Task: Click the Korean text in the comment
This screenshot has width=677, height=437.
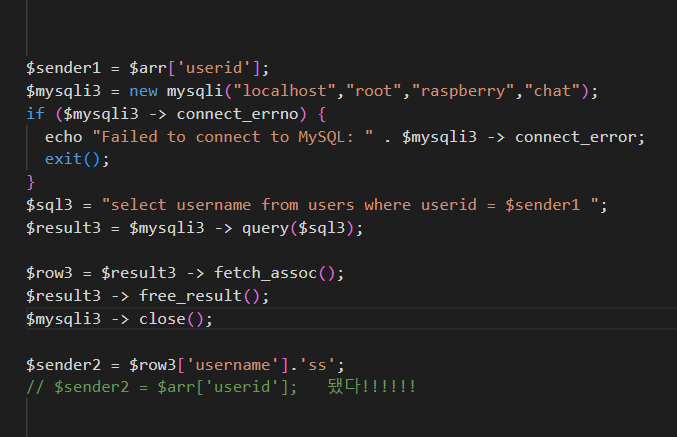Action: click(x=346, y=387)
